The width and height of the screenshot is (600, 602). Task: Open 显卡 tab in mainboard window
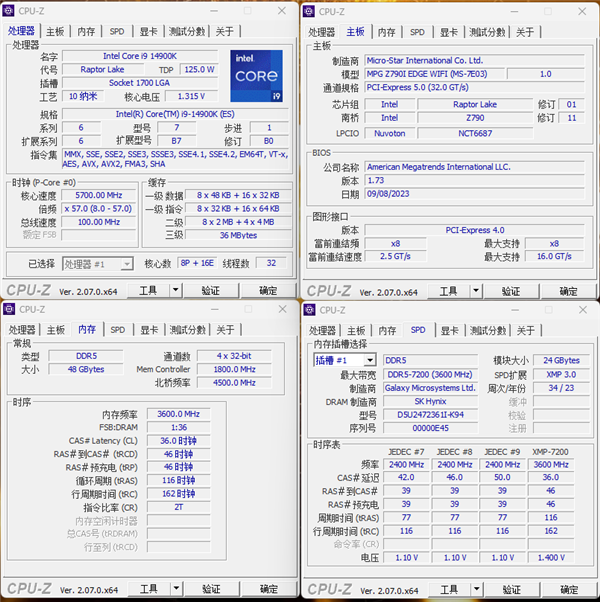449,32
